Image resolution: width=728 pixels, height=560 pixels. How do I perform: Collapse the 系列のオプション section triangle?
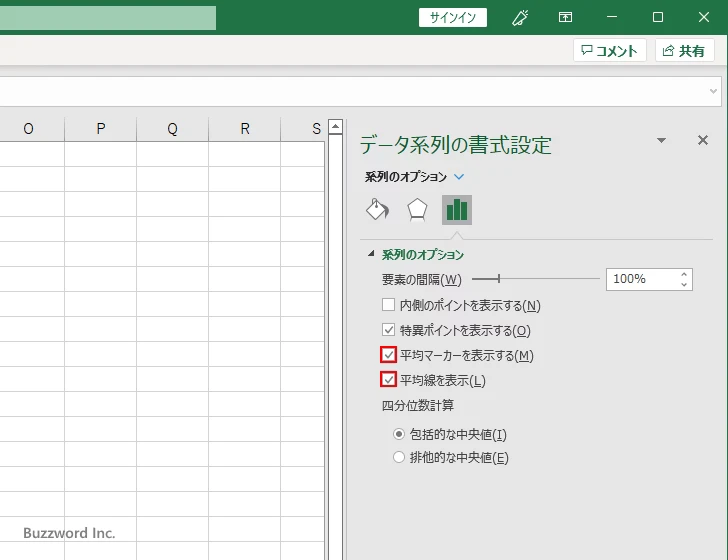point(371,254)
